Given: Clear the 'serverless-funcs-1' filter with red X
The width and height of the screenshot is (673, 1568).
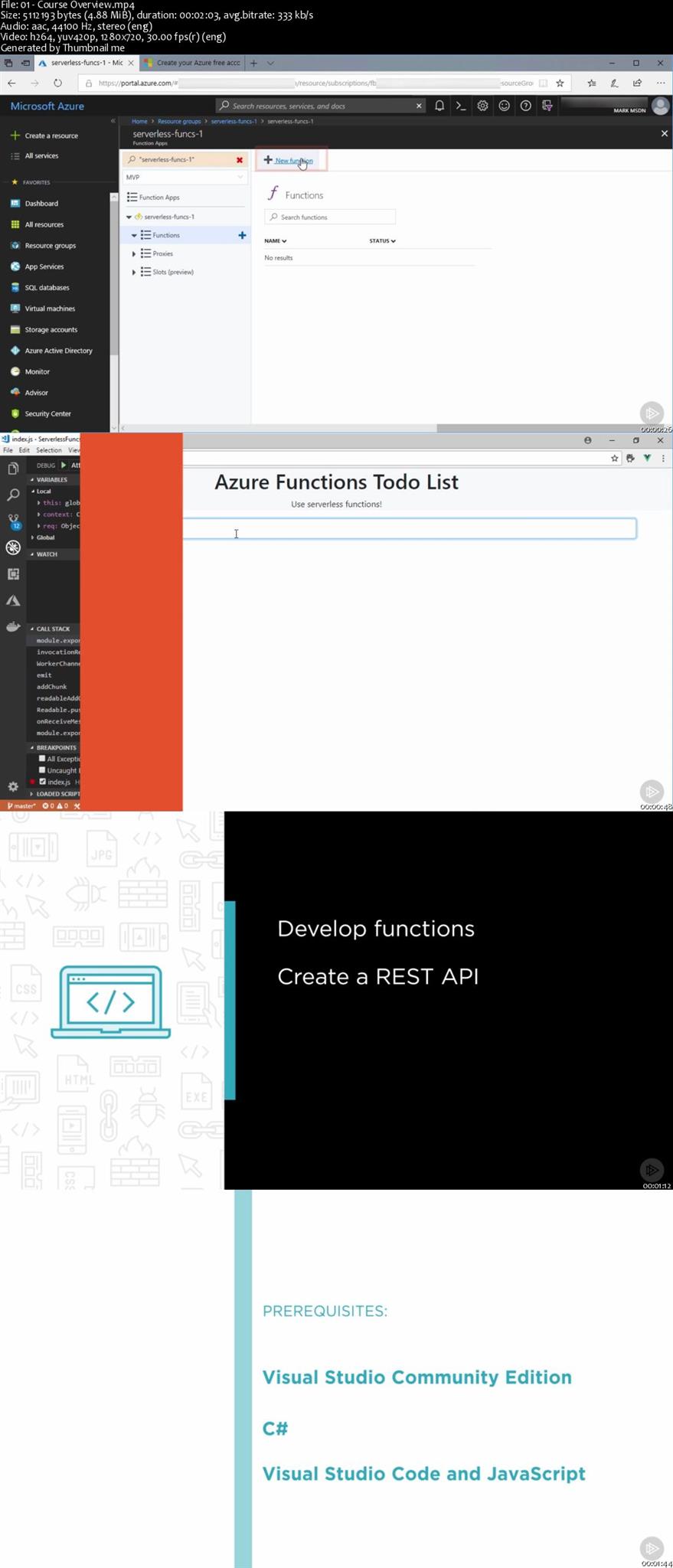Looking at the screenshot, I should (240, 160).
